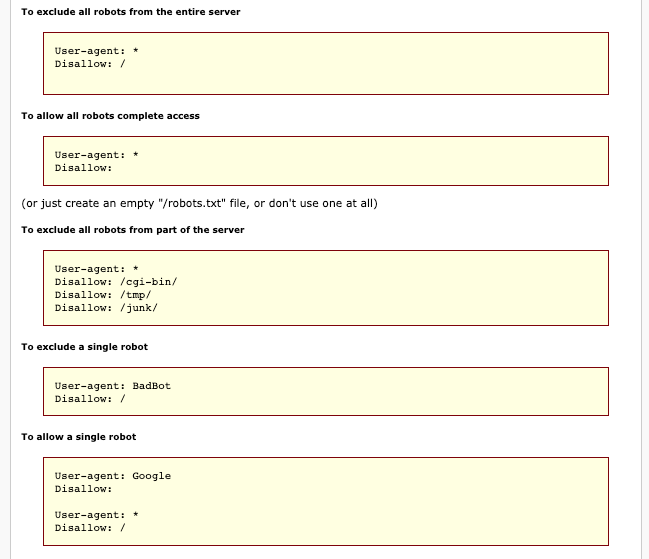Click 'User-agent: *' in the complete access code box
Screen dimensions: 649x559
click(96, 155)
